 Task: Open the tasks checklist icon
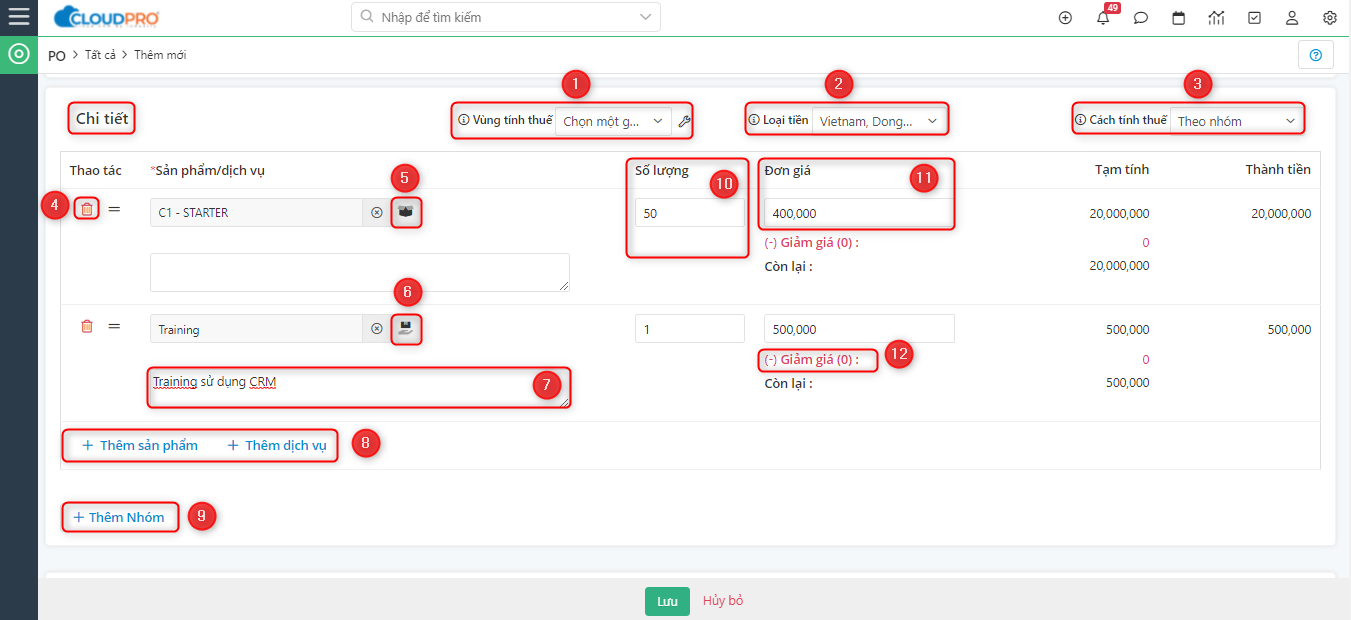(1254, 18)
